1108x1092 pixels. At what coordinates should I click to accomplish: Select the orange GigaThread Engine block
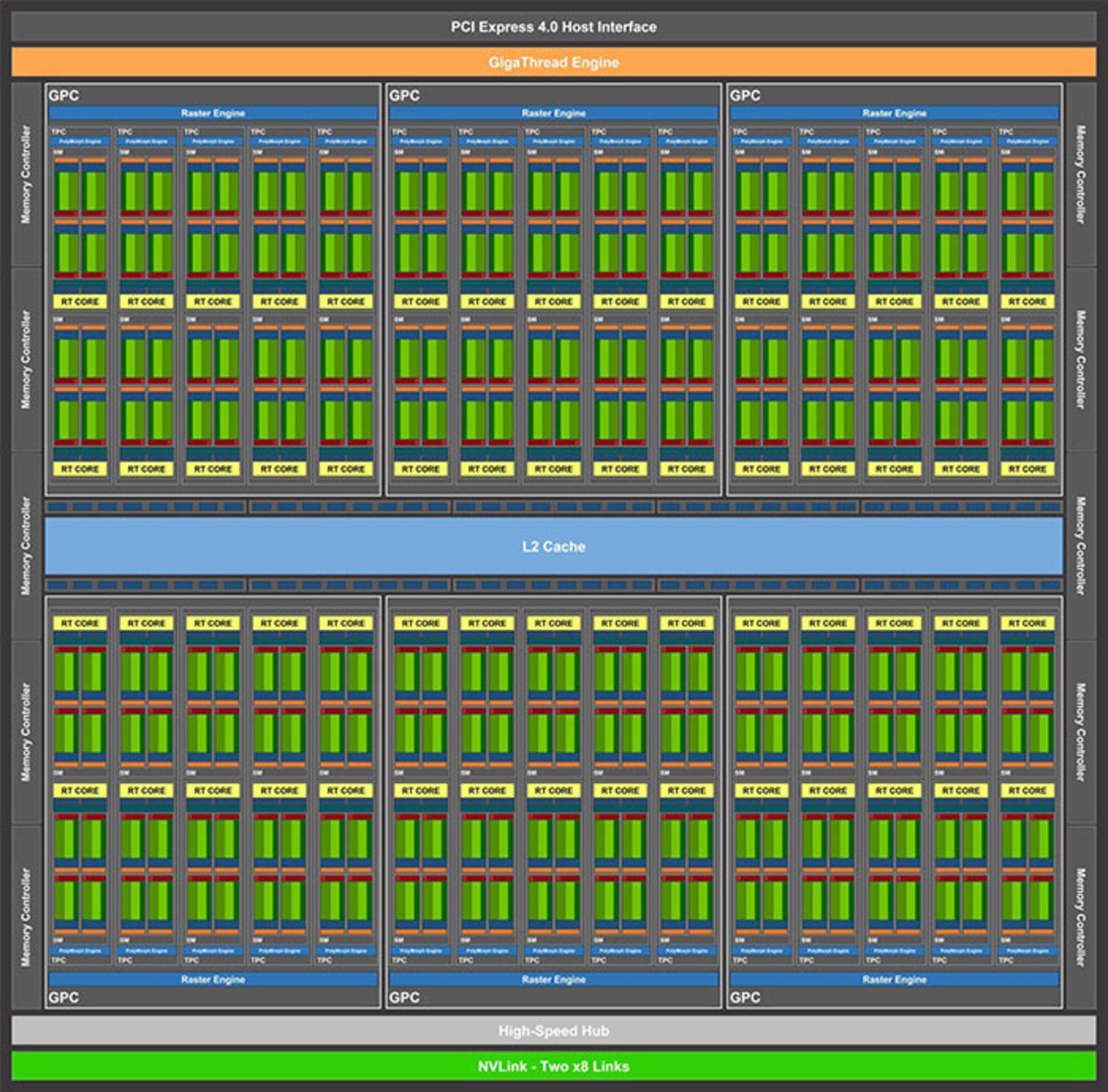tap(553, 62)
